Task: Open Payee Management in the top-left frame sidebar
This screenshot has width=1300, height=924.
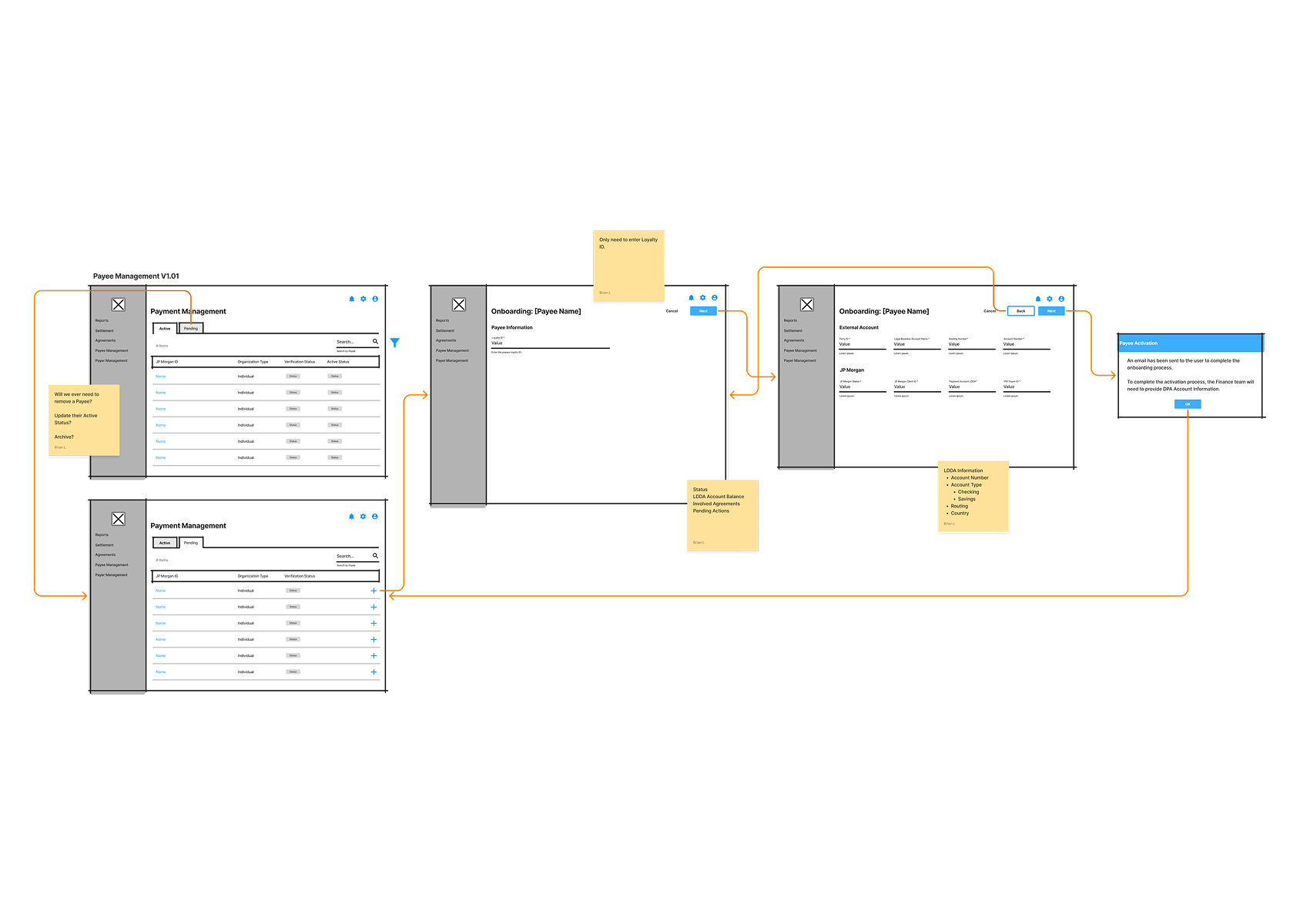Action: pos(112,350)
